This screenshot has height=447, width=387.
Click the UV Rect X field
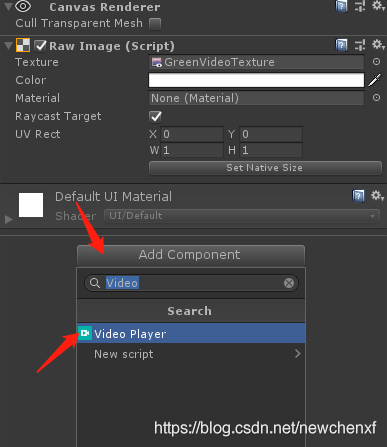[x=192, y=134]
